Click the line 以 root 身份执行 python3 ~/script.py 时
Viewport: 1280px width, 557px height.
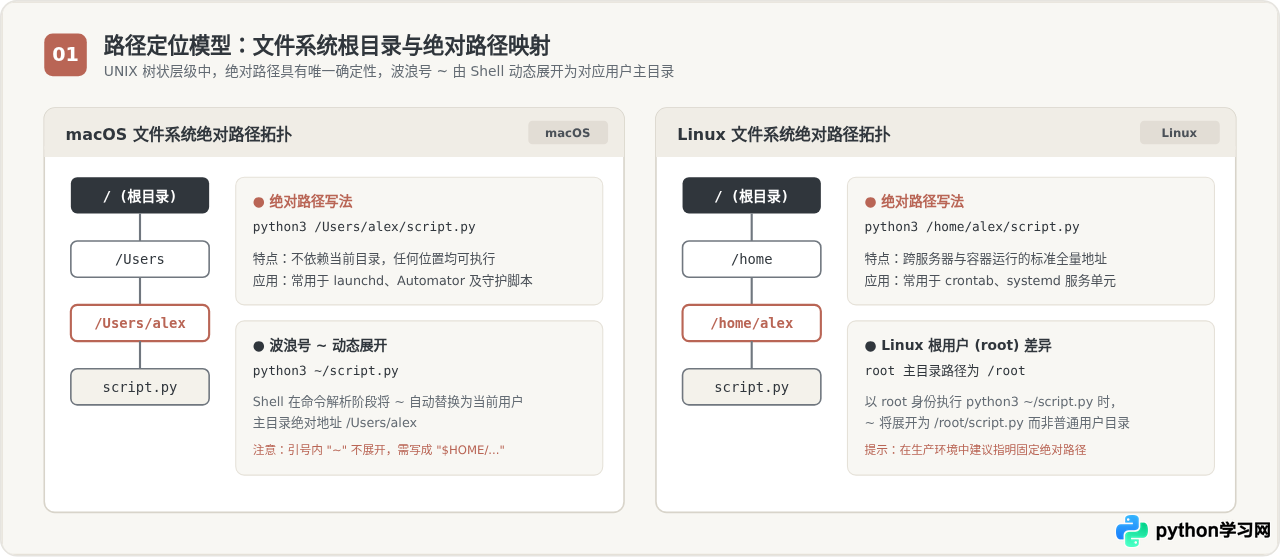click(990, 402)
